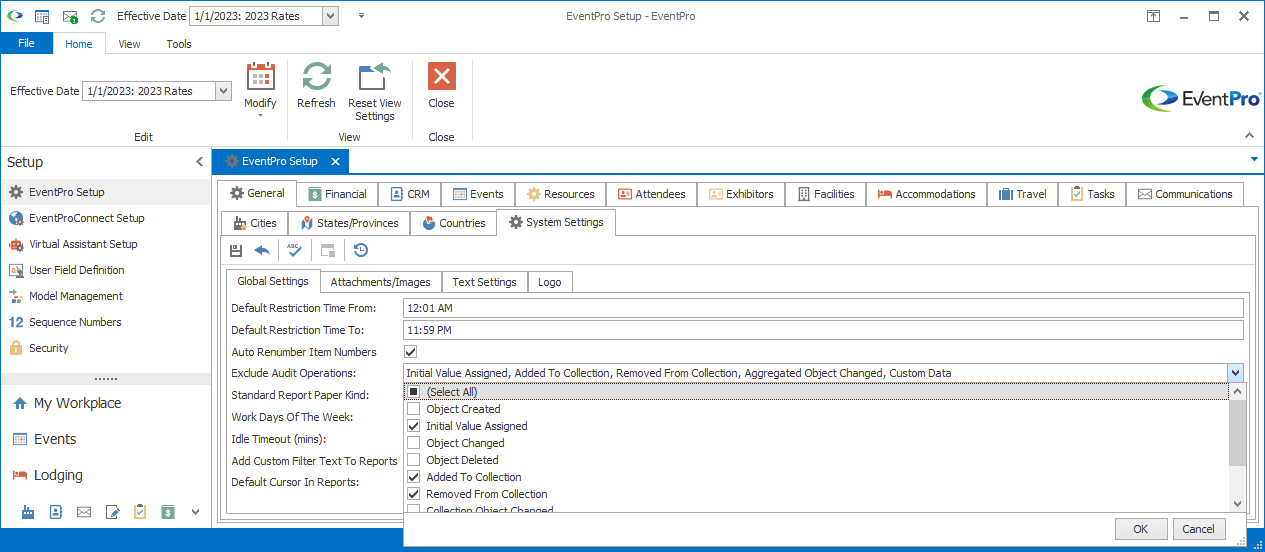Uncheck Added To Collection option
Screen dimensions: 1265x552
(413, 477)
